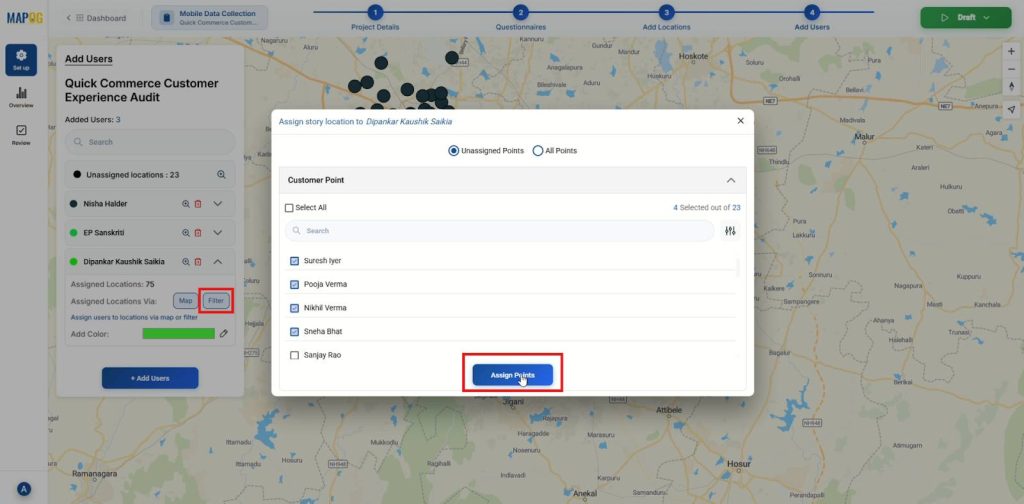Viewport: 1024px width, 504px height.
Task: Zoom out on the map
Action: tap(1011, 69)
